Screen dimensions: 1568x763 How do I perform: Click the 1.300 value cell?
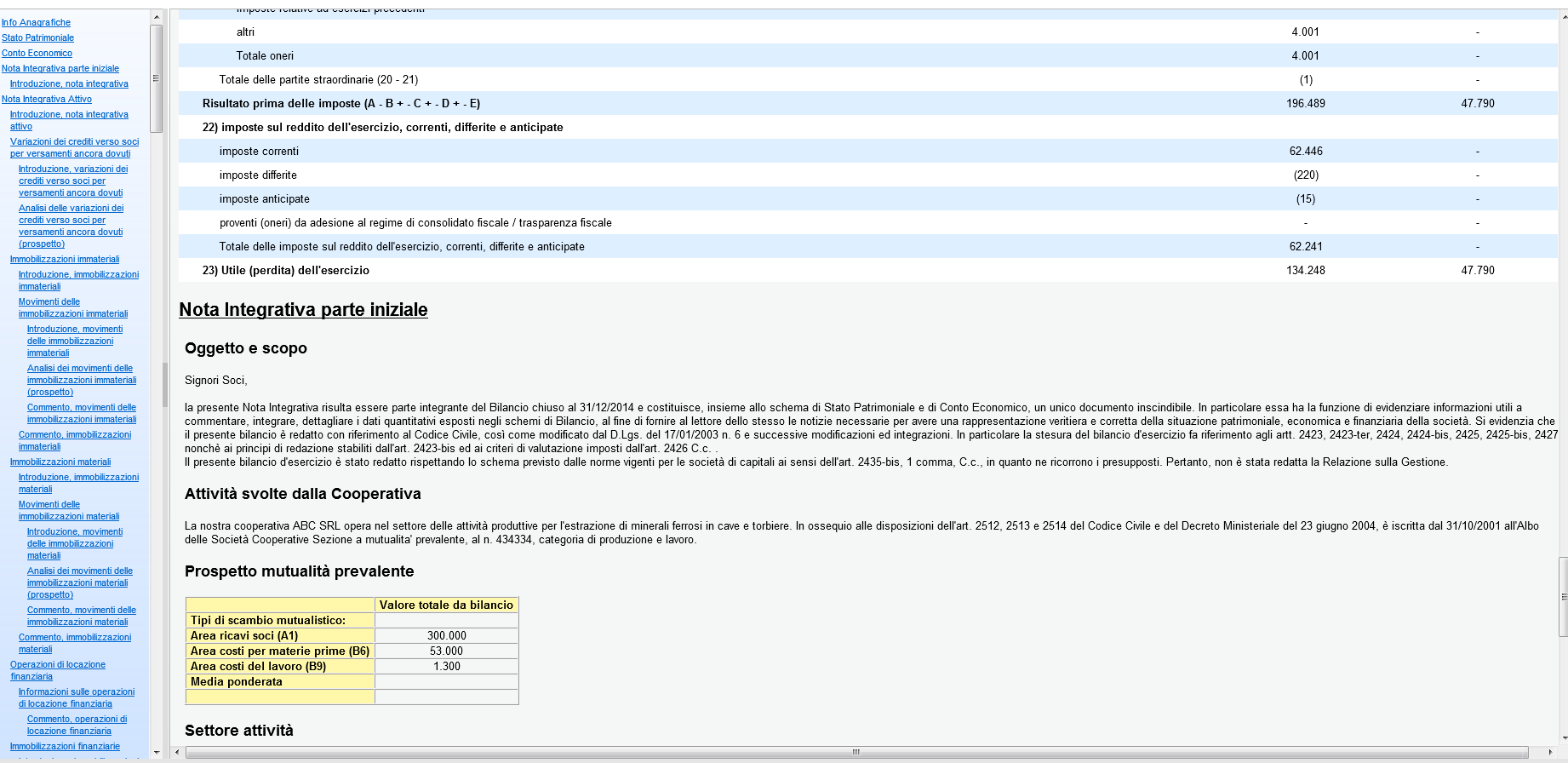click(446, 666)
